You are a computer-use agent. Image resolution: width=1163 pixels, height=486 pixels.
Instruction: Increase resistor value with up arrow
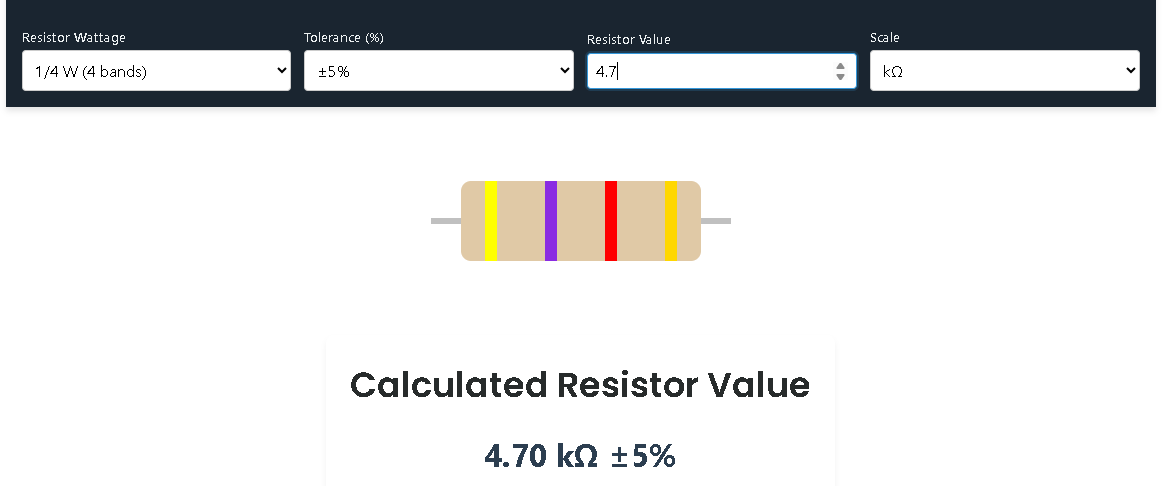840,66
